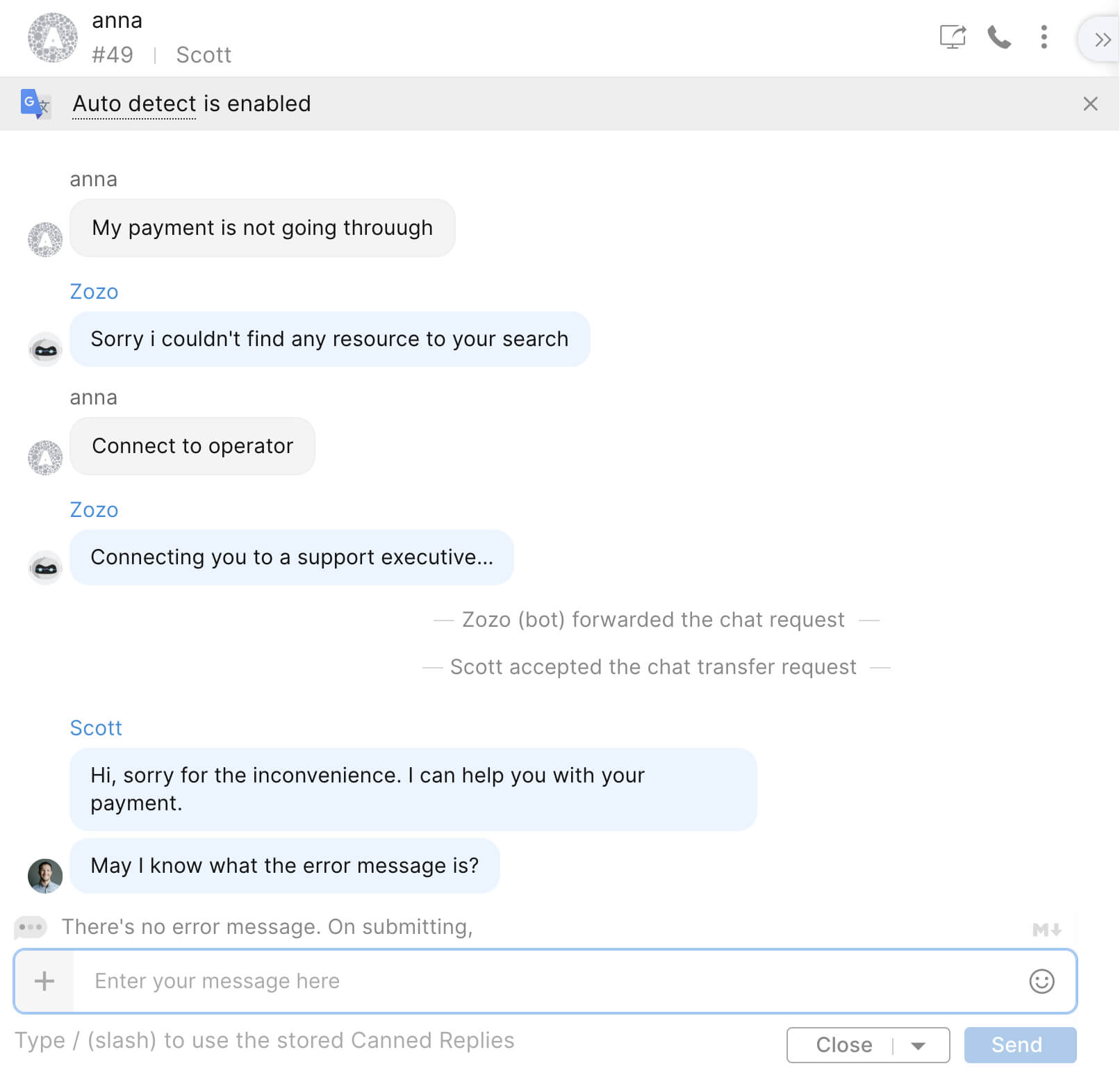Toggle Markdown formatting icon
Screen dimensions: 1120x1091
1046,929
